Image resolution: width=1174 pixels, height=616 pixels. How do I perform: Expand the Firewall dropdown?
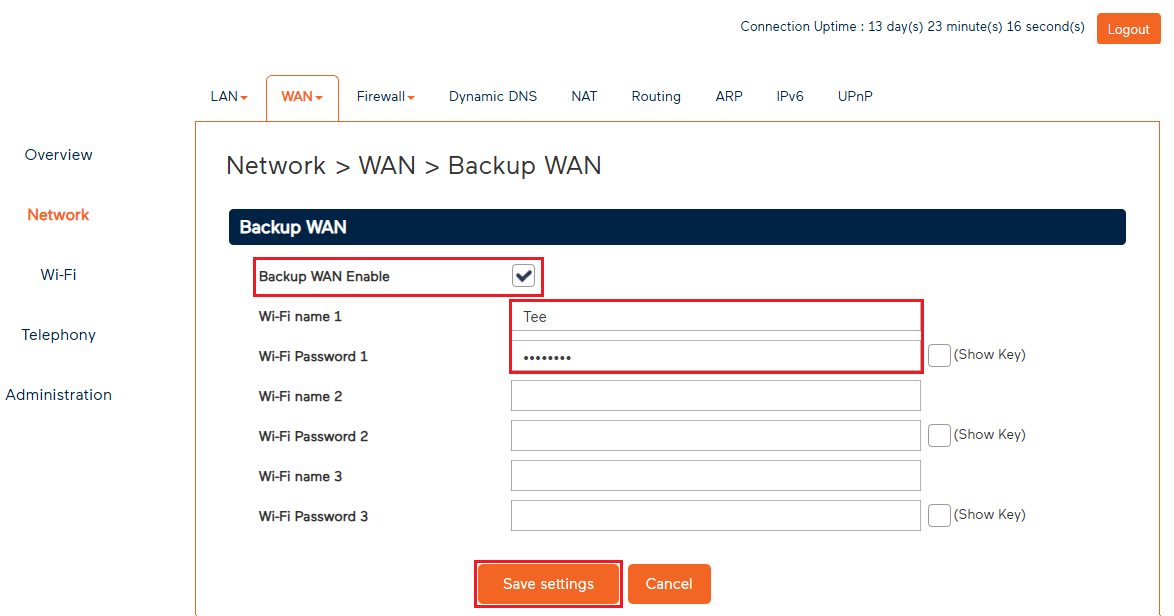[x=385, y=96]
